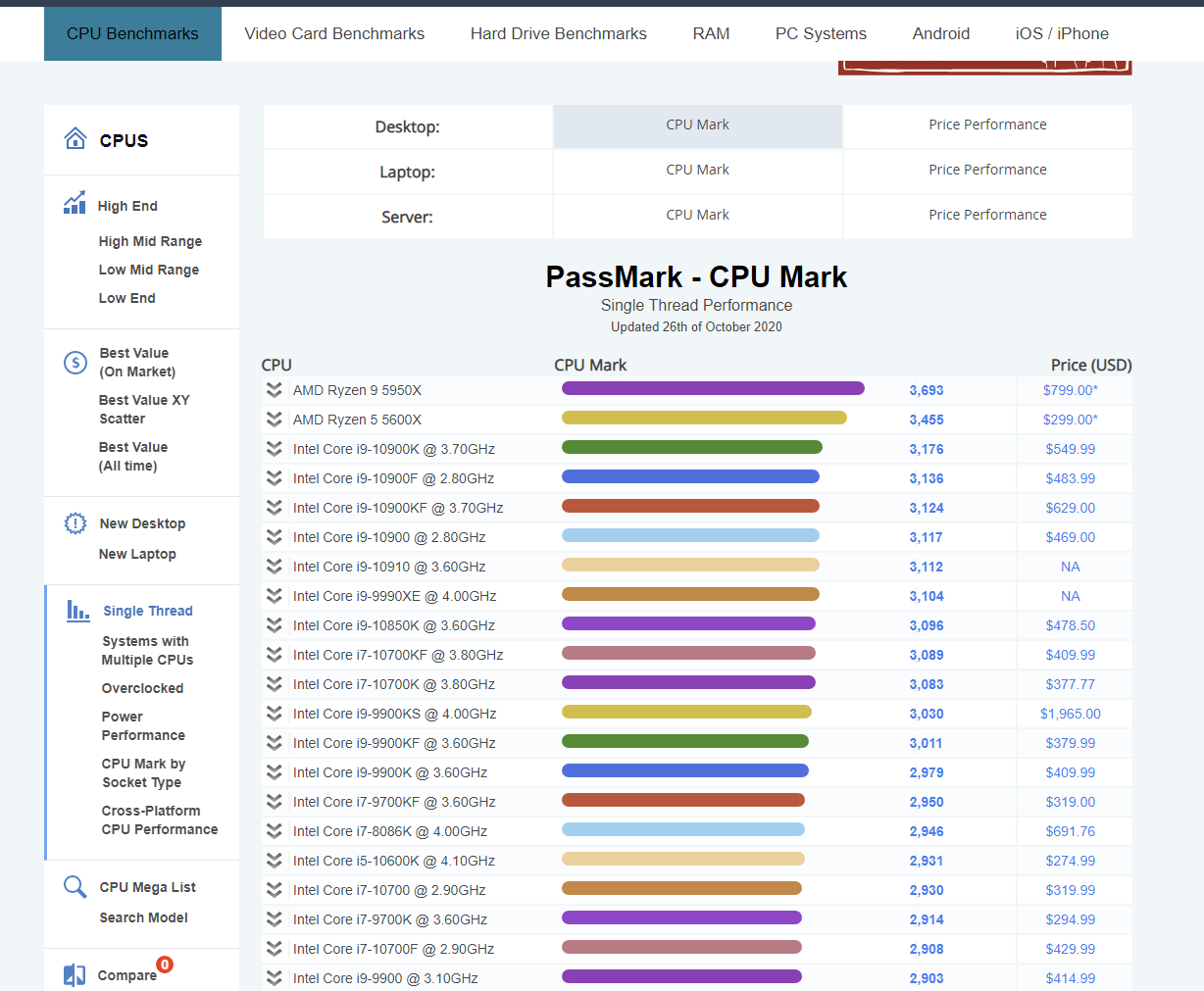The image size is (1204, 991).
Task: Expand the Intel Core i9-10900K row chevron
Action: click(x=274, y=449)
